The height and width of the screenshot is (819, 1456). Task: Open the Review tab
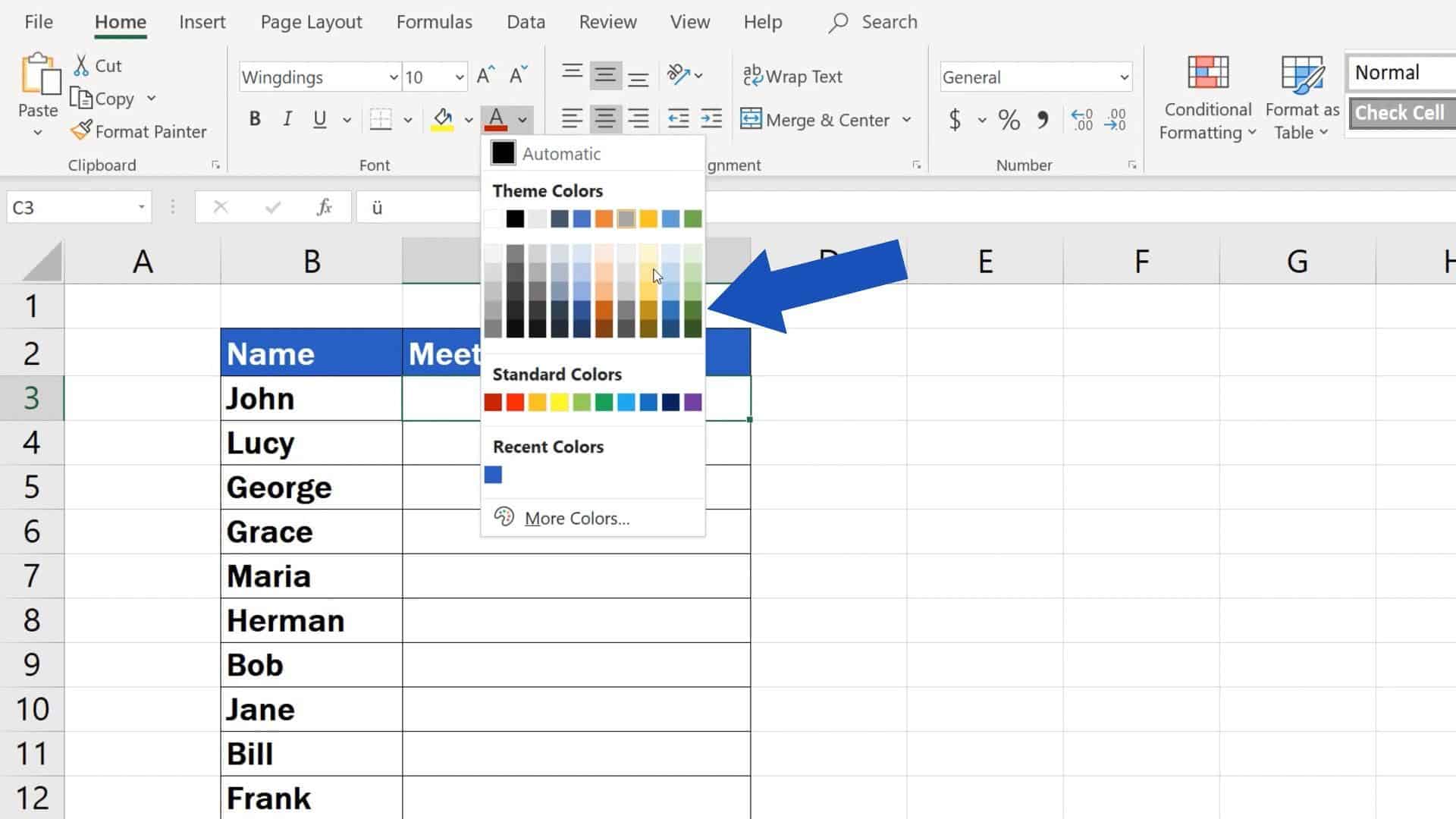coord(607,22)
